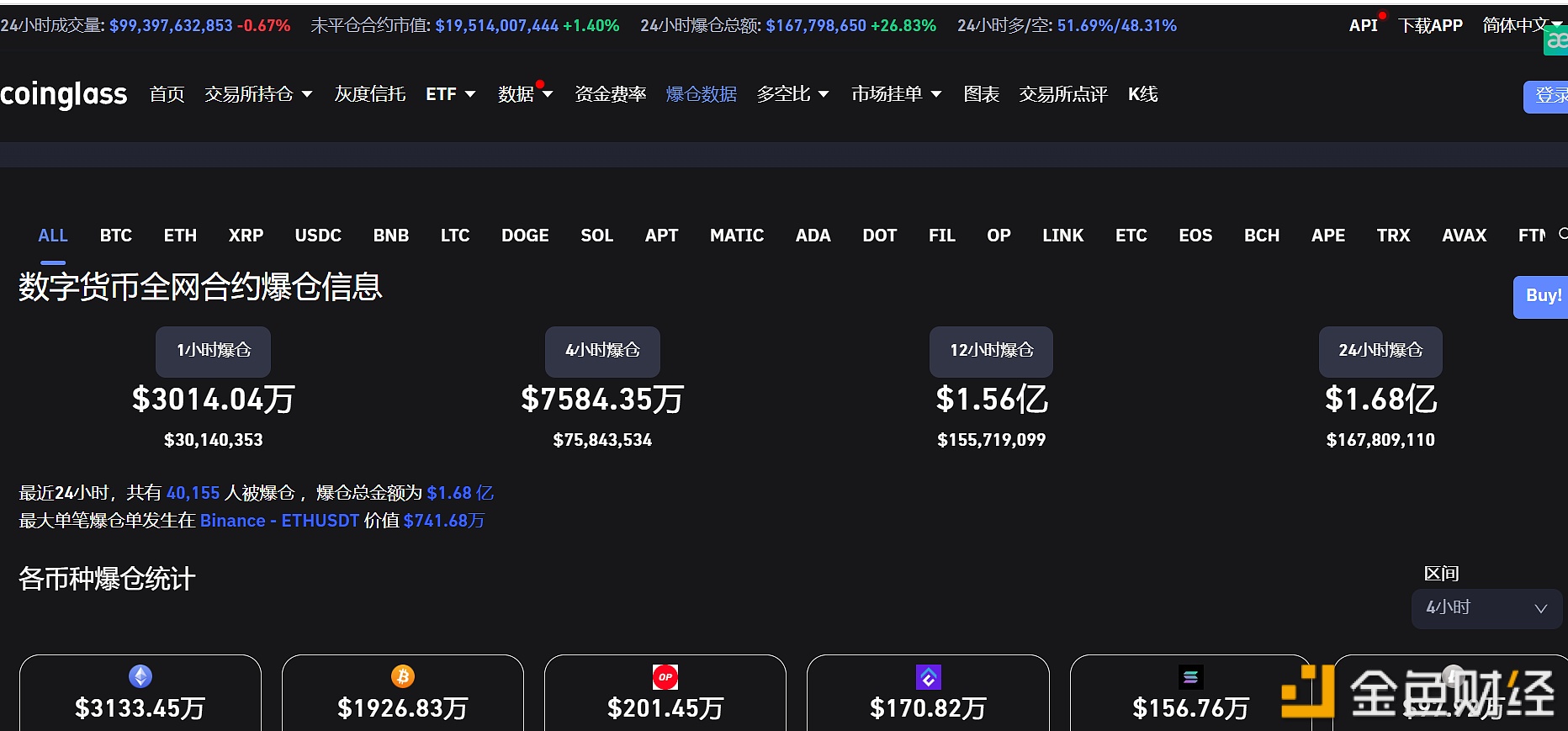The height and width of the screenshot is (731, 1568).
Task: Expand the ETF dropdown menu
Action: (450, 94)
